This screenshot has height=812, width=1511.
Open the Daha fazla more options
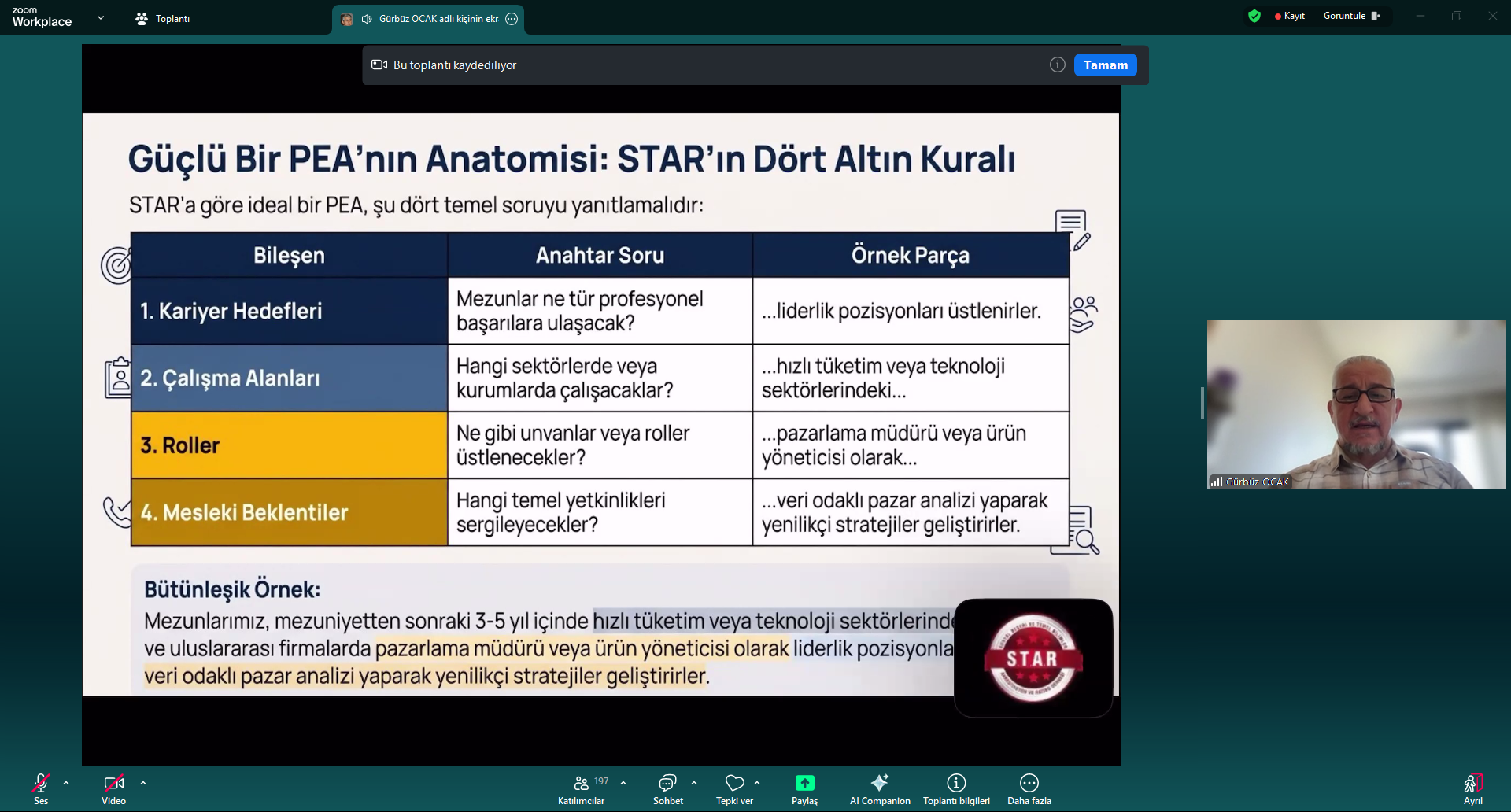coord(1029,789)
